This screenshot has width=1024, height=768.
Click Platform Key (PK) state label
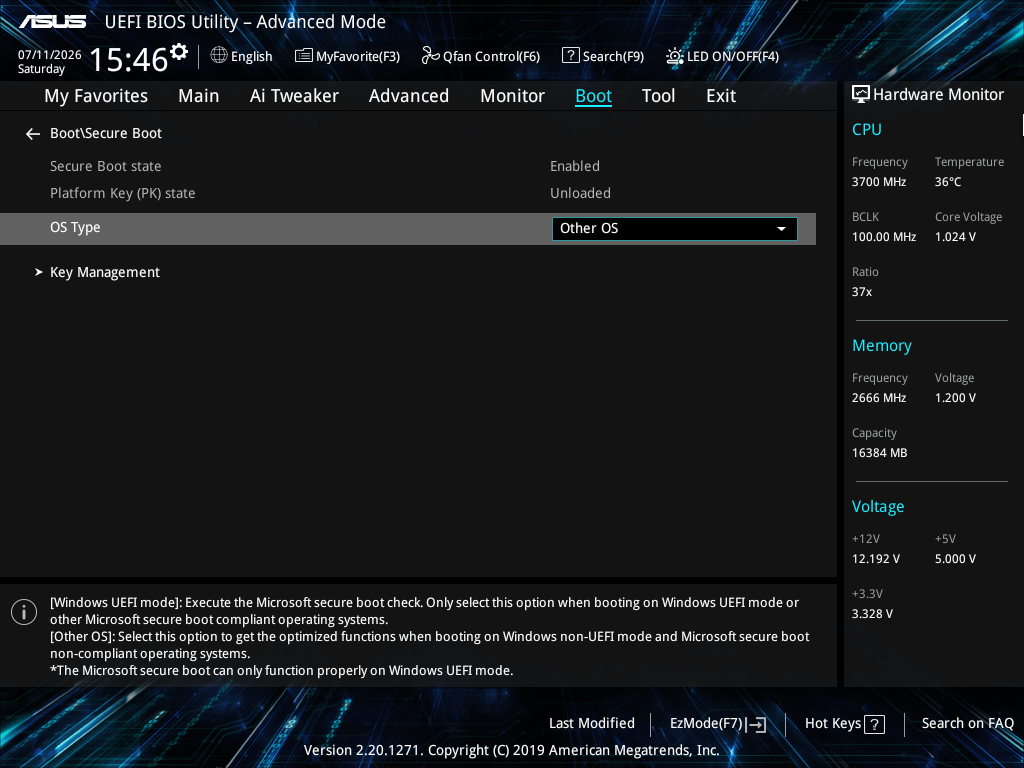(123, 193)
